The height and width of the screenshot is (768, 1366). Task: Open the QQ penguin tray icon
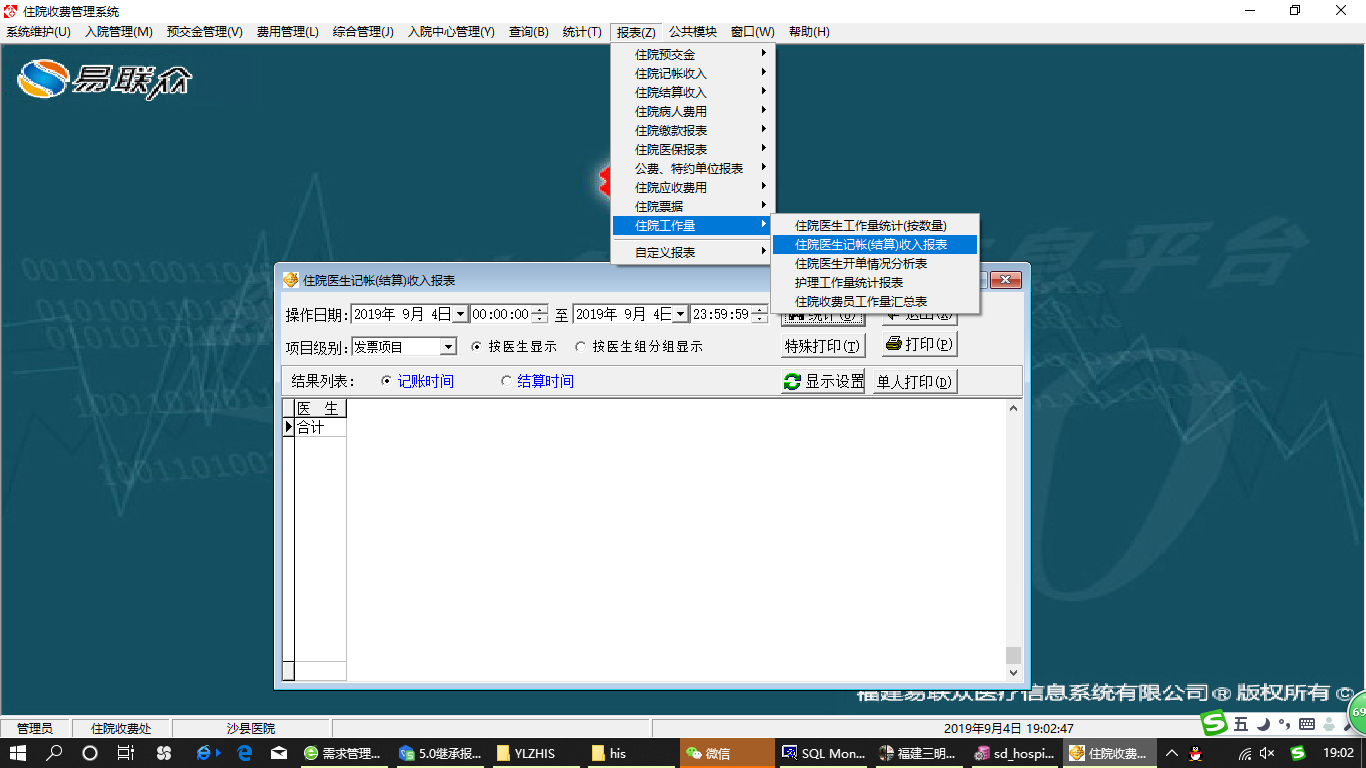coord(1195,753)
